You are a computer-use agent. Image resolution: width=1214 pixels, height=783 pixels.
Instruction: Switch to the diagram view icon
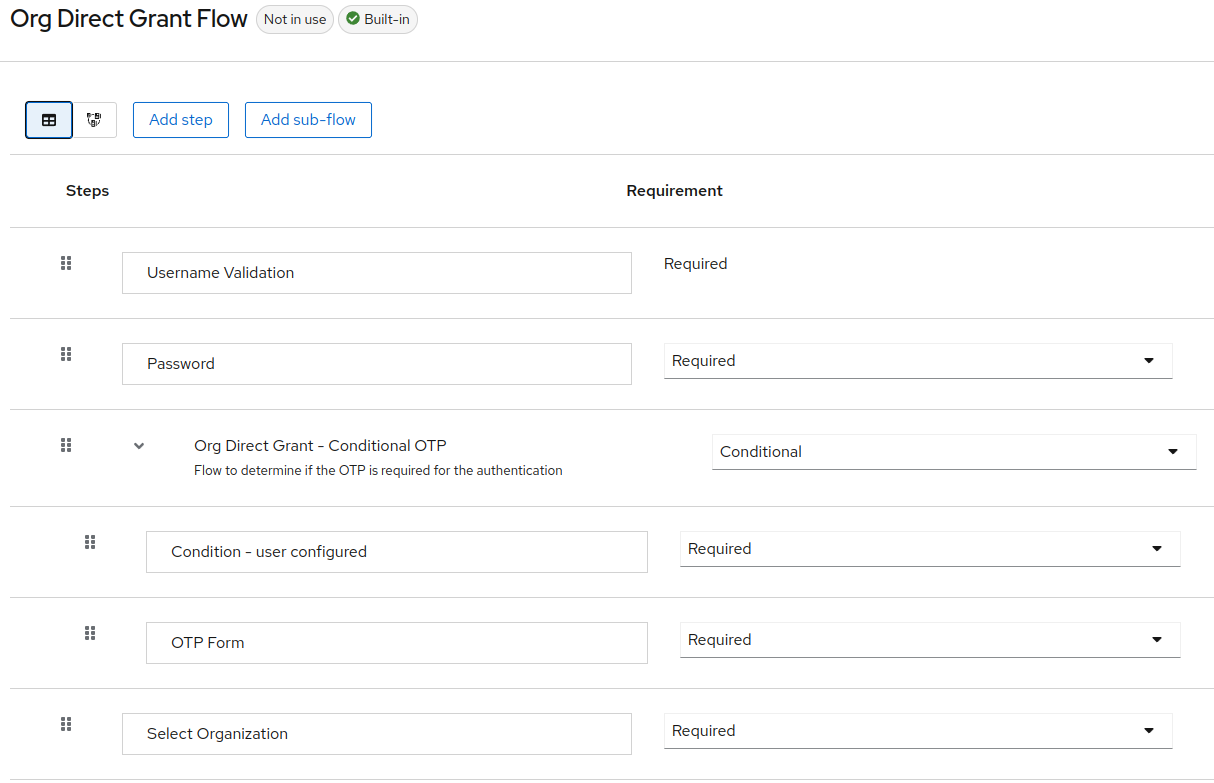tap(94, 119)
